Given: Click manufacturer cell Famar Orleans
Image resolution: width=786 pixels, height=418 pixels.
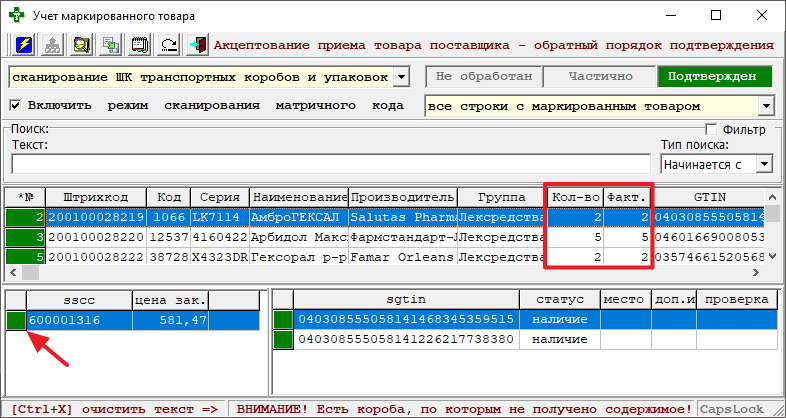Looking at the screenshot, I should [403, 257].
